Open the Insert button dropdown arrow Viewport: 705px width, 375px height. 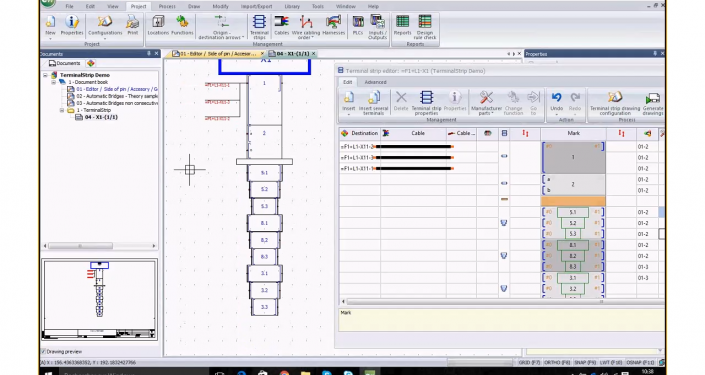(x=348, y=114)
